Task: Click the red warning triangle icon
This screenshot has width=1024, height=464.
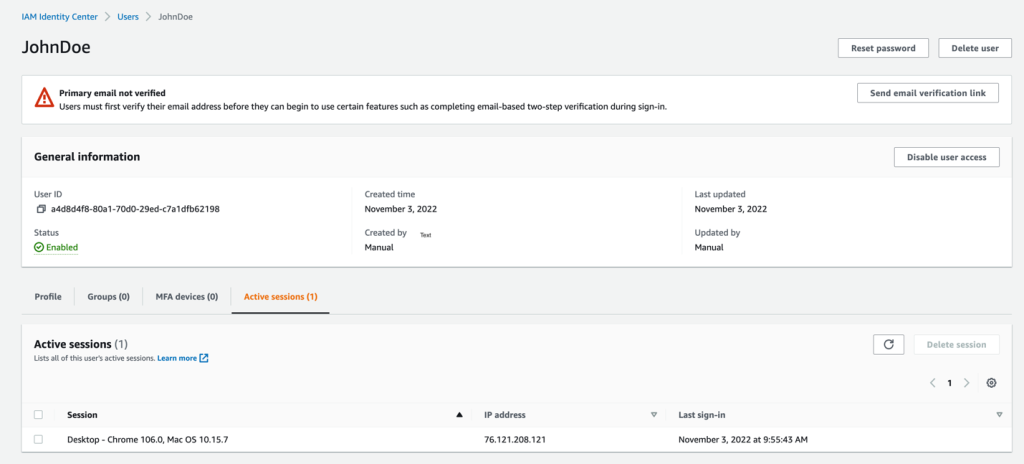Action: (44, 98)
